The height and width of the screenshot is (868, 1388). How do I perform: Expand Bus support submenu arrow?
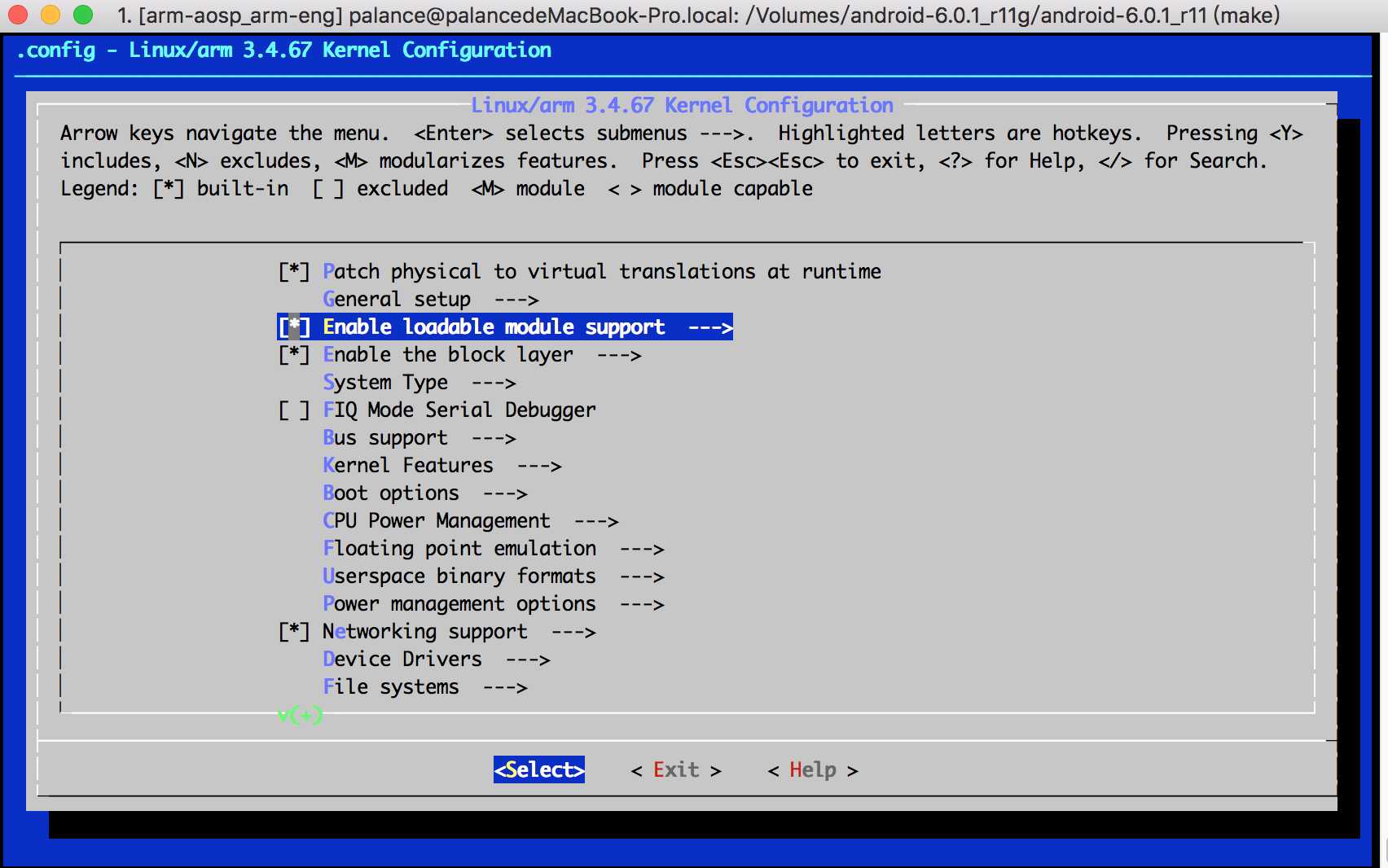click(x=494, y=437)
